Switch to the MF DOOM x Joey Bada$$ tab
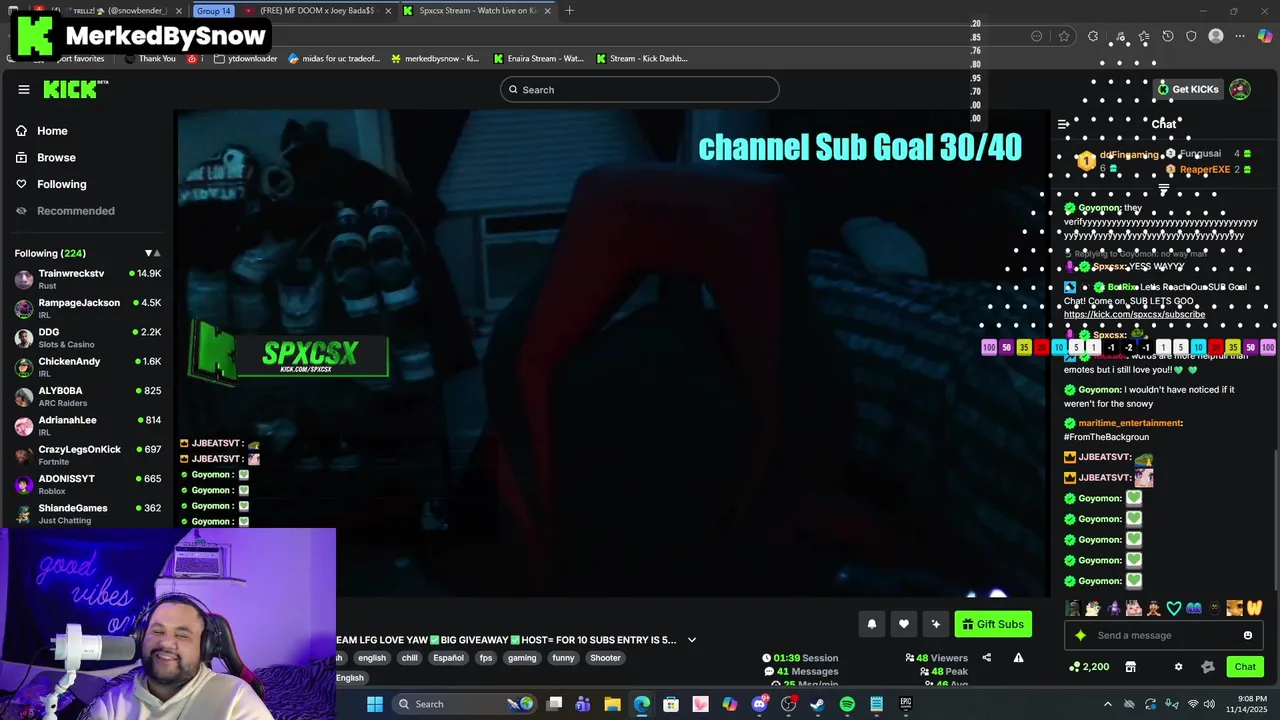Viewport: 1280px width, 720px height. tap(316, 11)
